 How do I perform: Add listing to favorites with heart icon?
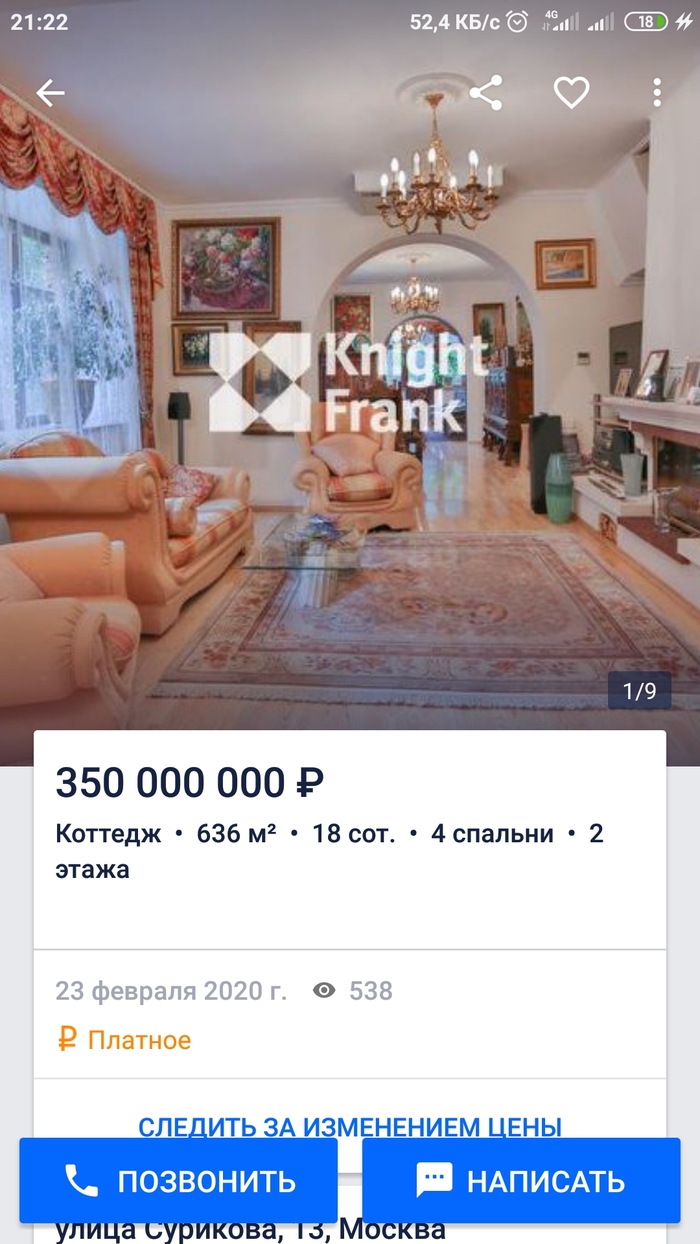571,93
